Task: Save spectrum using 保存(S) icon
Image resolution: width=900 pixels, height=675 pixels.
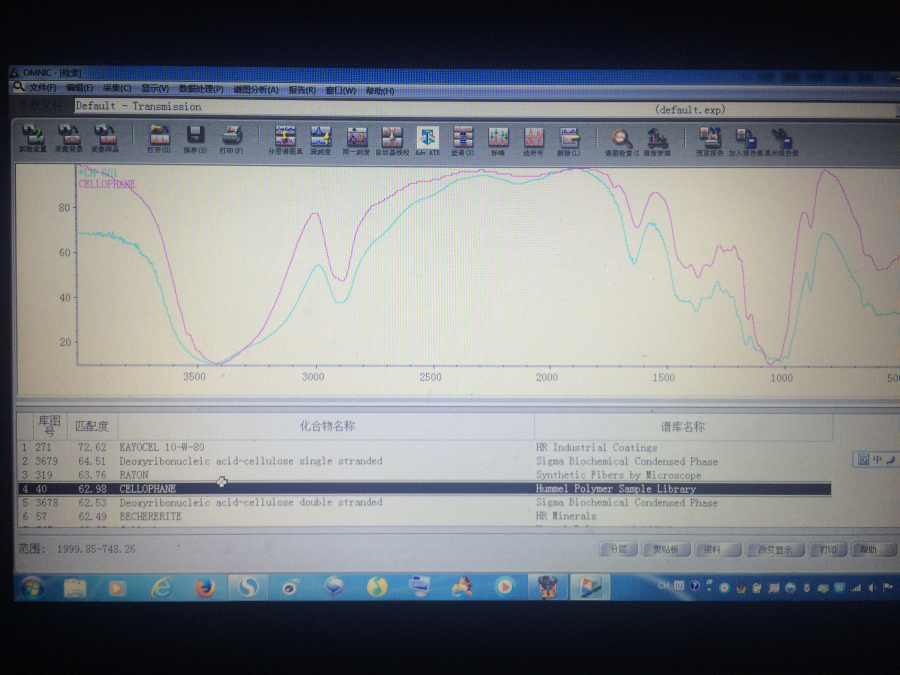Action: pyautogui.click(x=195, y=139)
